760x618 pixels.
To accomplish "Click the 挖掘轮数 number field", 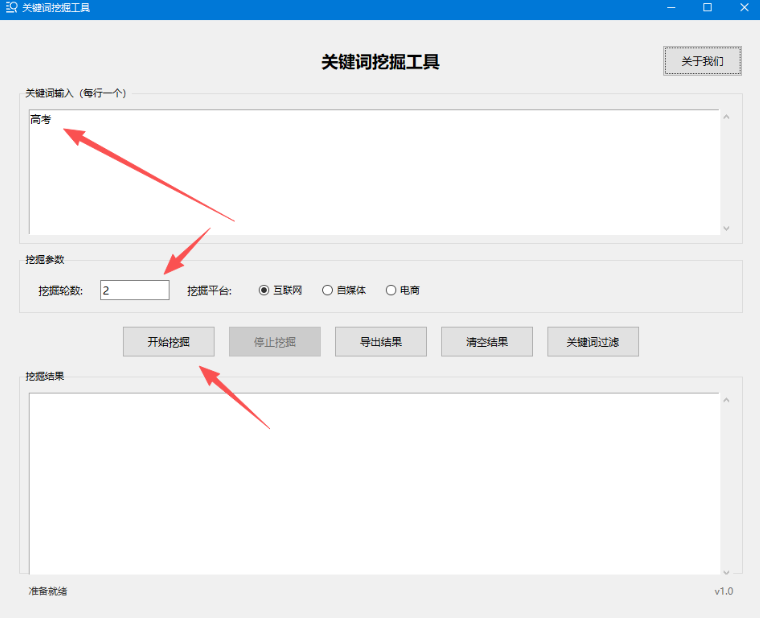I will (x=134, y=290).
